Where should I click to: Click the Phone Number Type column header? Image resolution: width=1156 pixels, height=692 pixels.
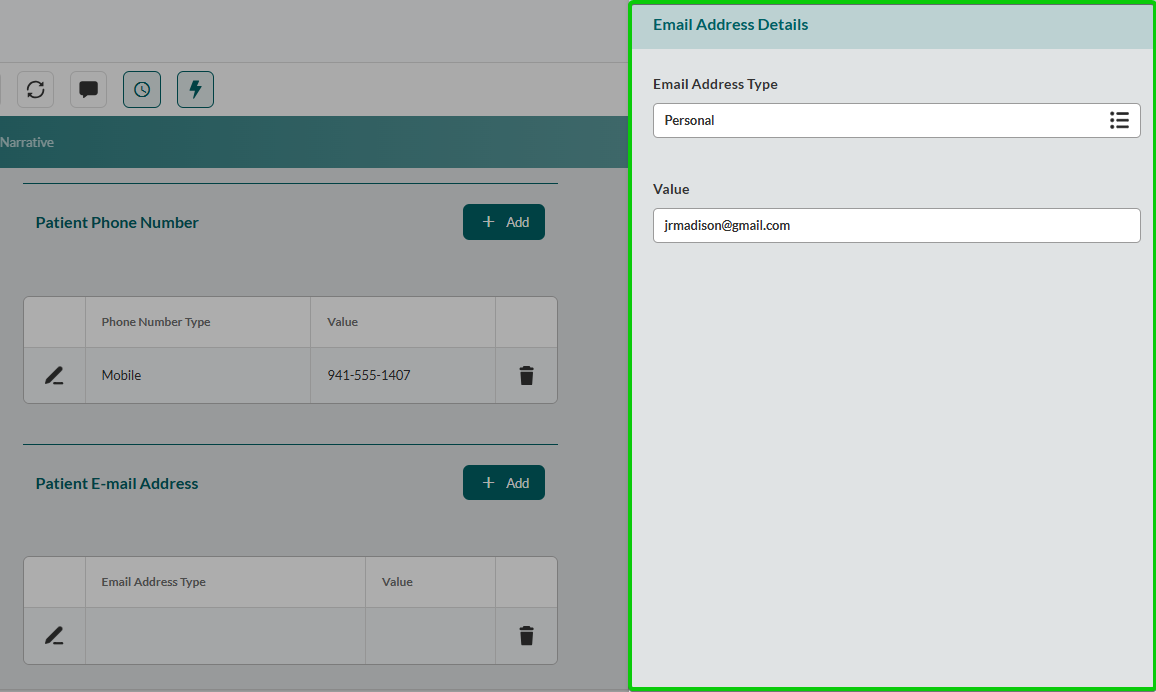[156, 322]
